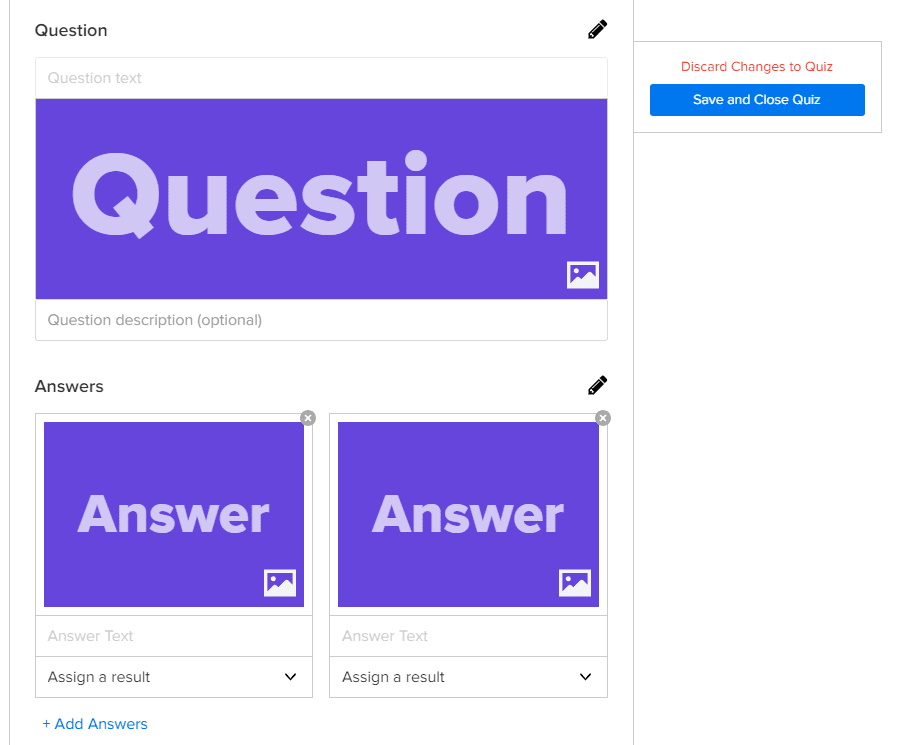Expand the chevron on first result selector
The width and height of the screenshot is (904, 745).
pos(291,677)
